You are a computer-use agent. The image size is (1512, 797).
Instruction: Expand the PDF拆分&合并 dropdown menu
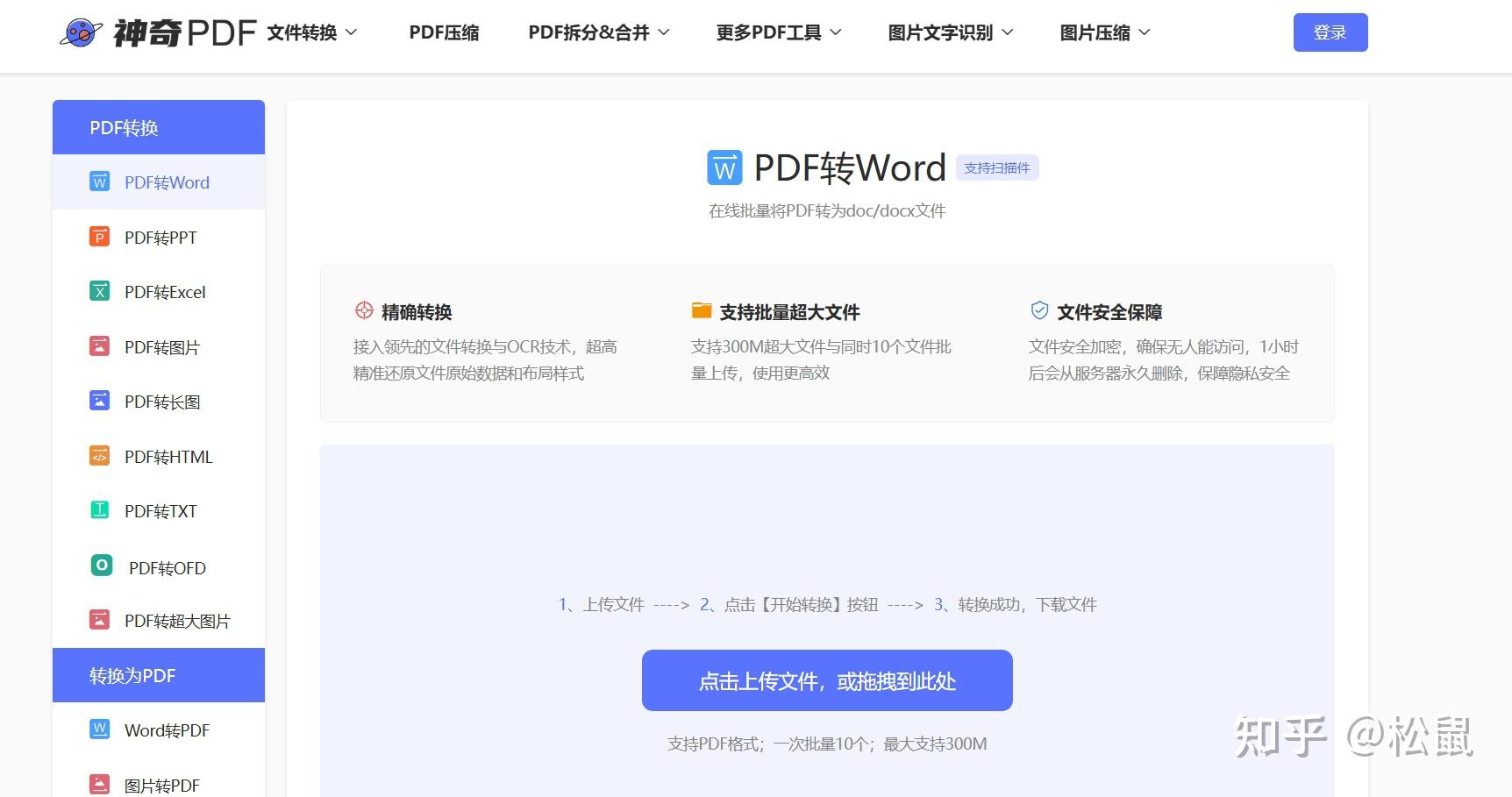click(599, 32)
